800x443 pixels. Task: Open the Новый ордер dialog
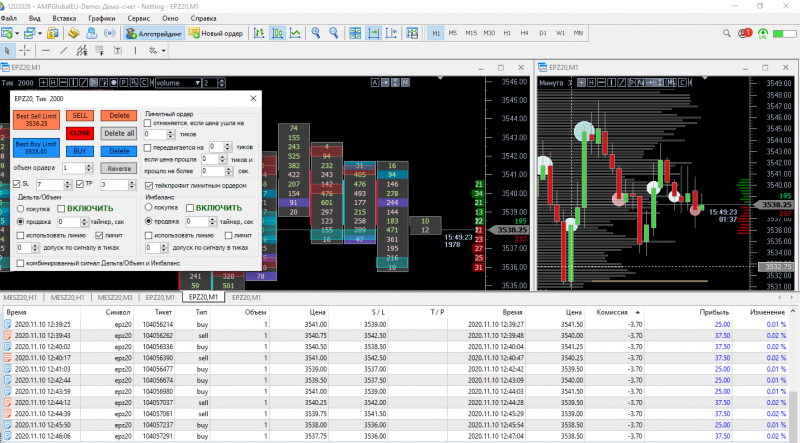click(214, 33)
